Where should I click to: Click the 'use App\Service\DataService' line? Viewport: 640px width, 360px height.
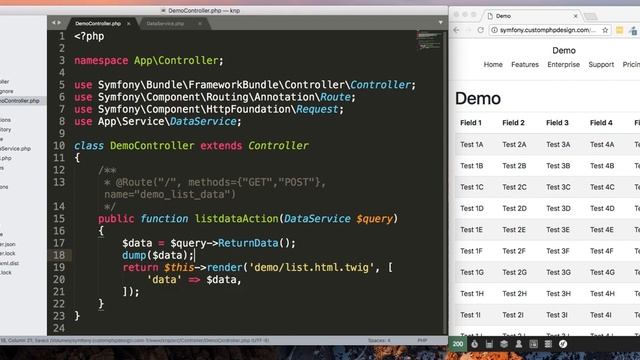coord(158,122)
